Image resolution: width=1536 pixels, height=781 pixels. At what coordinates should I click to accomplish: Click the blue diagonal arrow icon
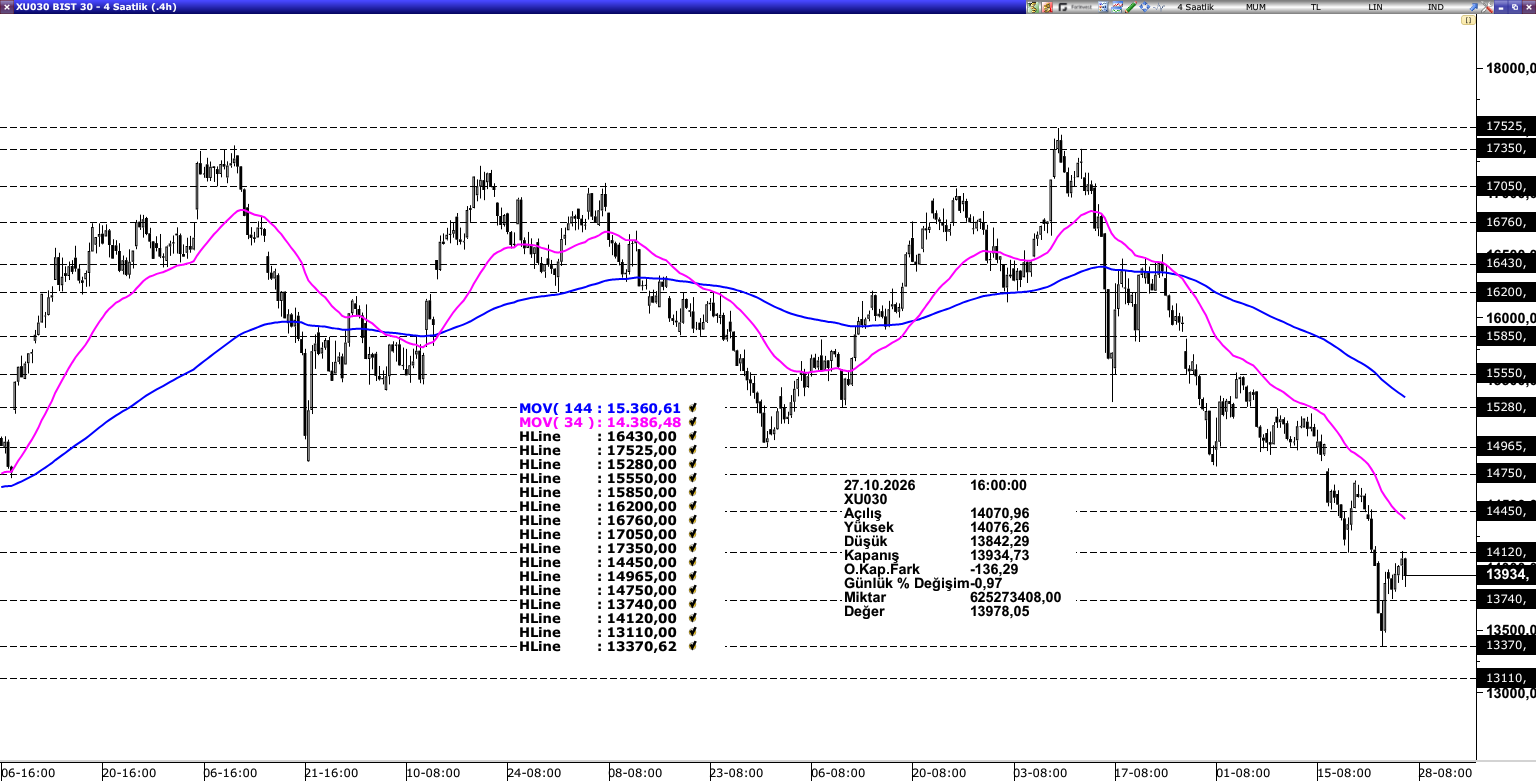1473,7
